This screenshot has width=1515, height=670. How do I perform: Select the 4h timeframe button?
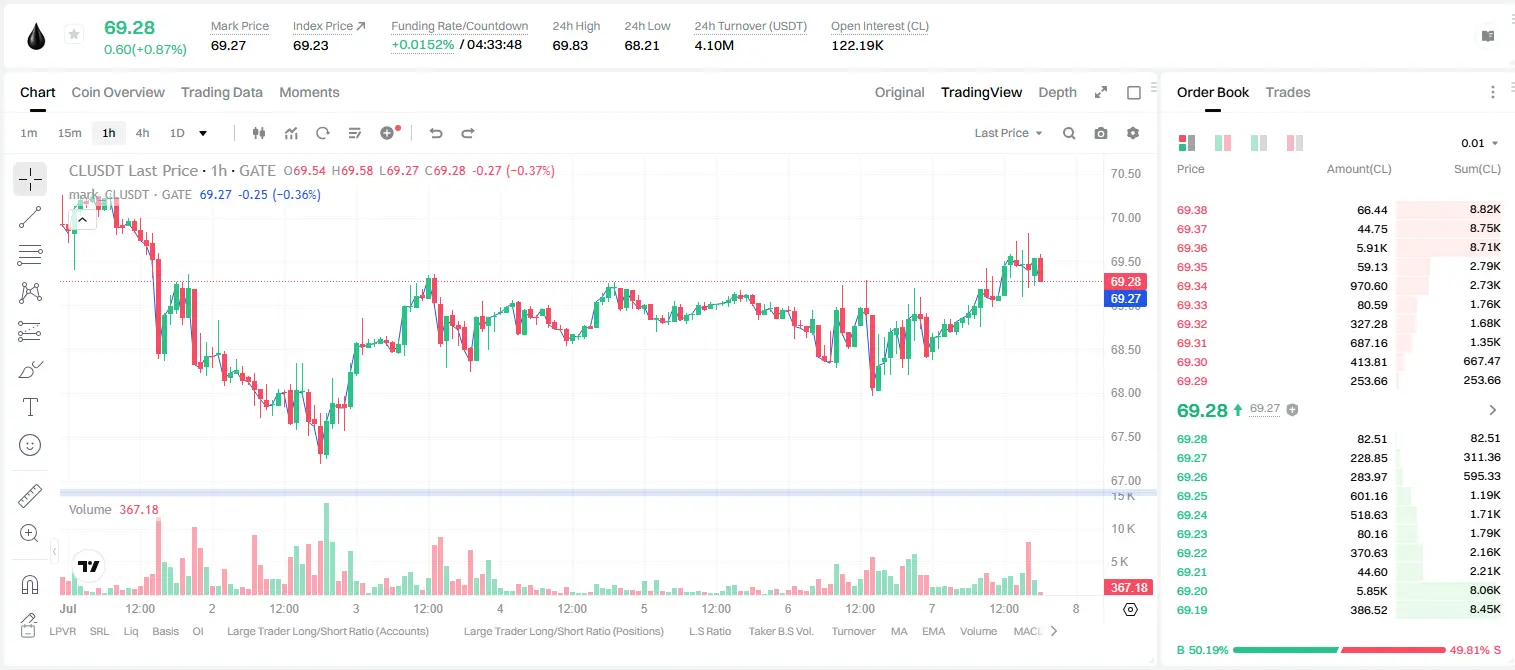point(142,133)
